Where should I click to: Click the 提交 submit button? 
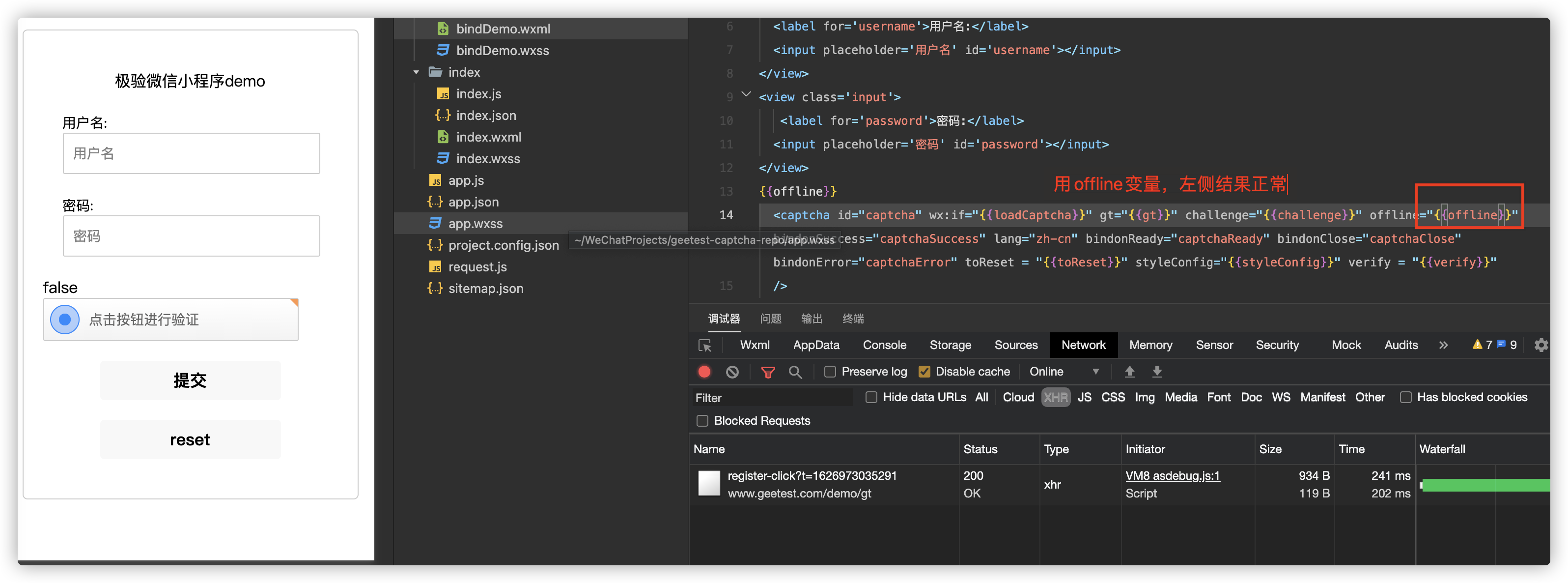(190, 381)
